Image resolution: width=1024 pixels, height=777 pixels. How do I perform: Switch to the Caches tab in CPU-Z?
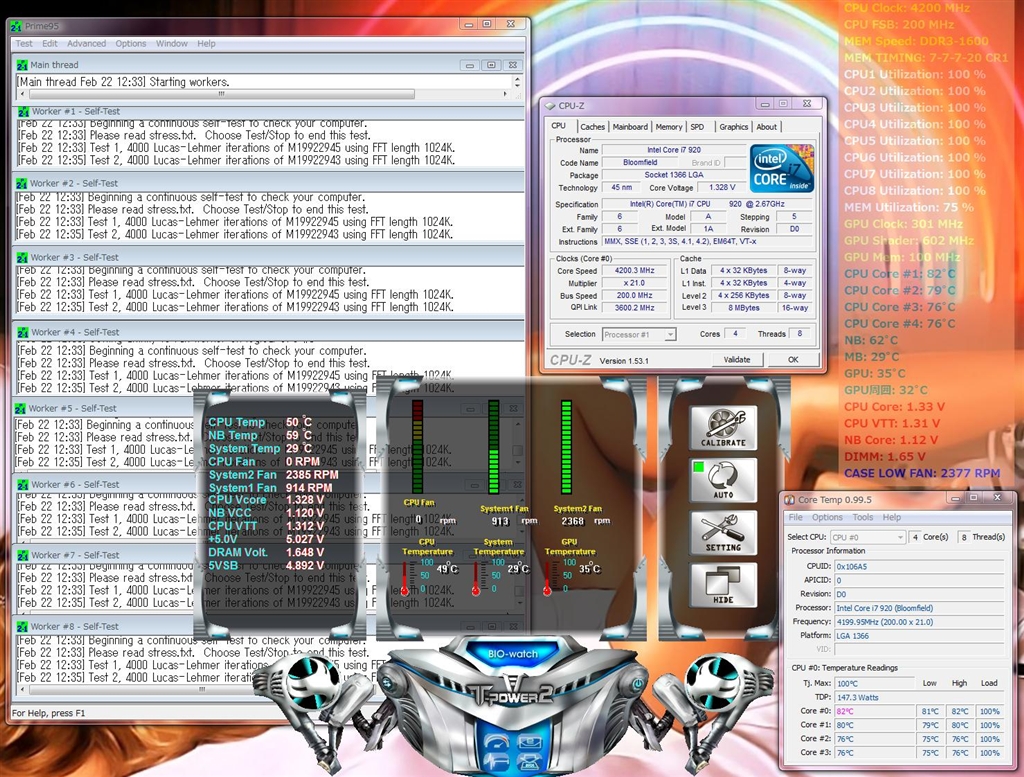pos(592,127)
